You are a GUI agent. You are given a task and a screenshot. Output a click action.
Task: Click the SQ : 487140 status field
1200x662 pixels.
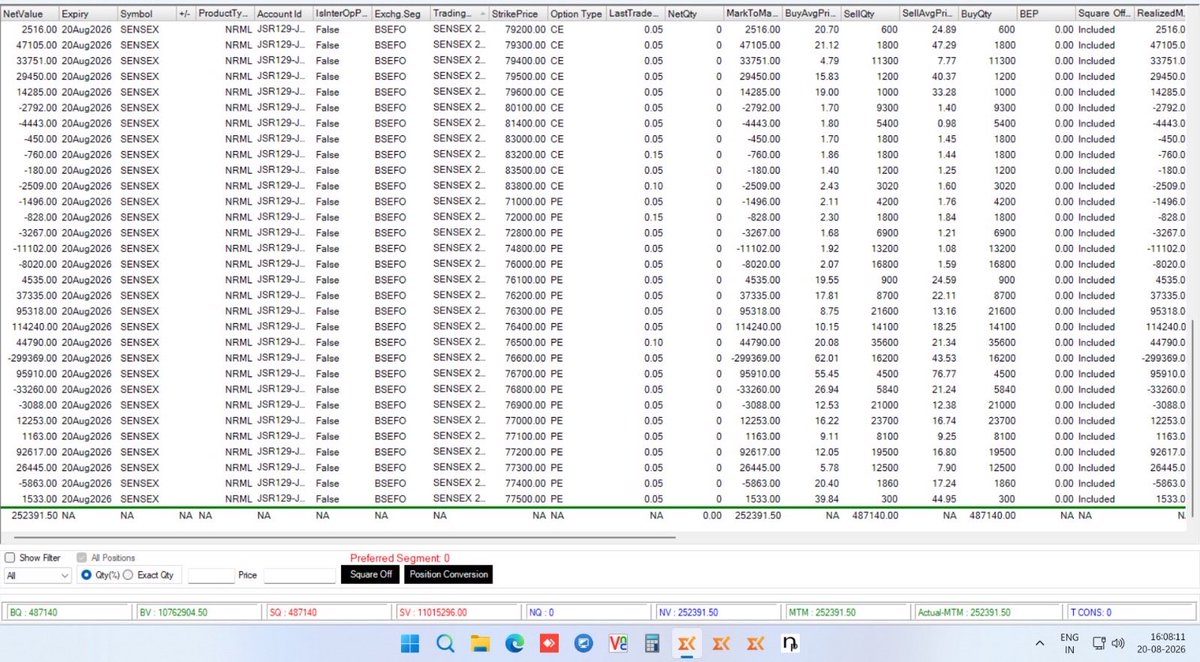(x=327, y=612)
